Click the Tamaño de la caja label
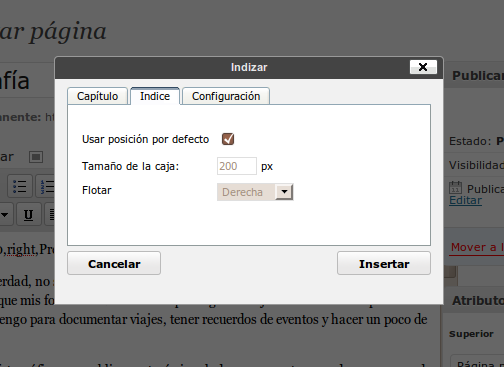Viewport: 504px width, 367px height. [x=130, y=166]
